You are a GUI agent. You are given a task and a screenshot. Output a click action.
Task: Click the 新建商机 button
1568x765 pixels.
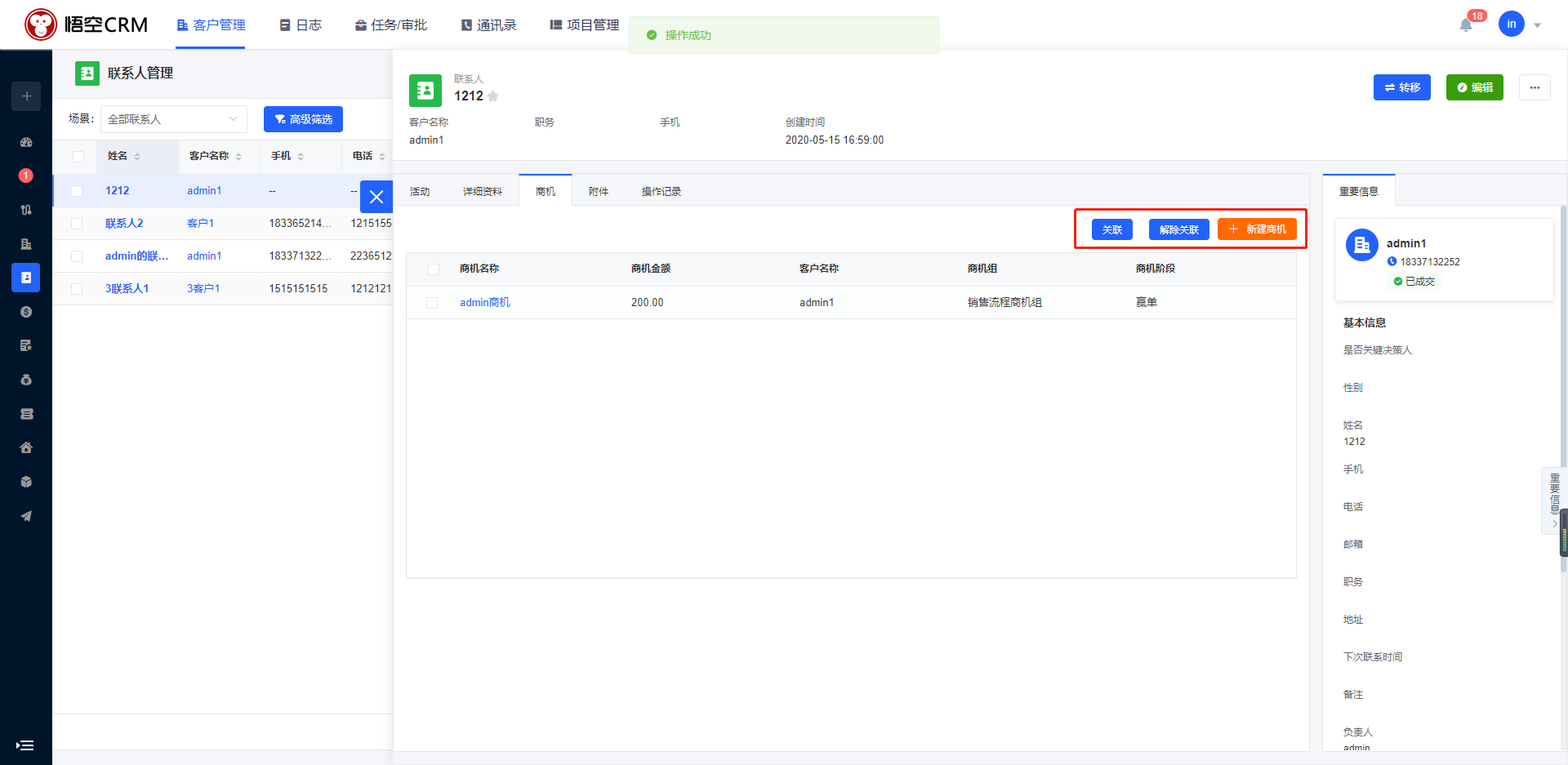point(1257,229)
